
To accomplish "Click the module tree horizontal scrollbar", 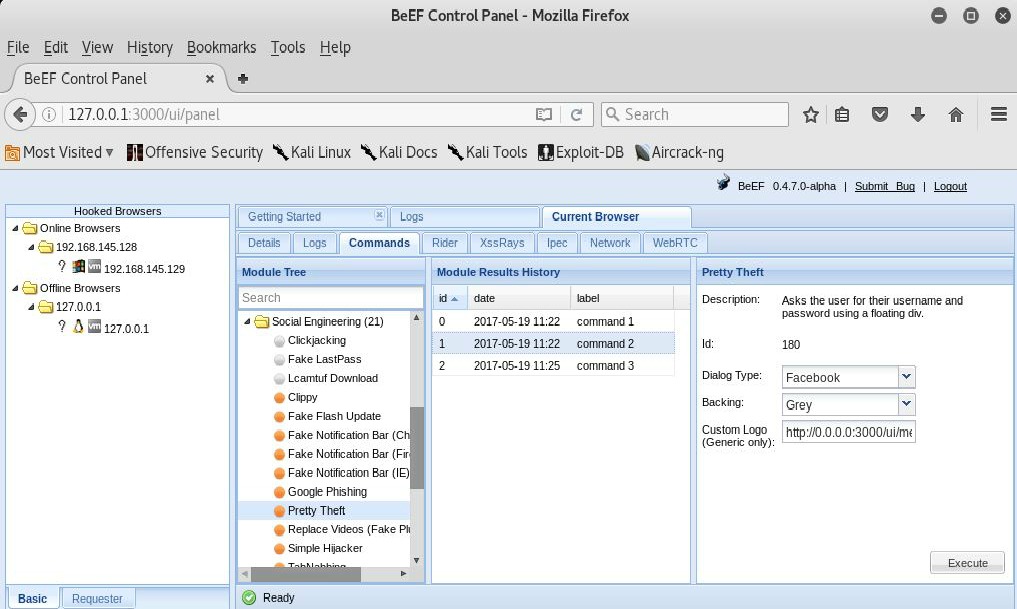I will [x=305, y=574].
